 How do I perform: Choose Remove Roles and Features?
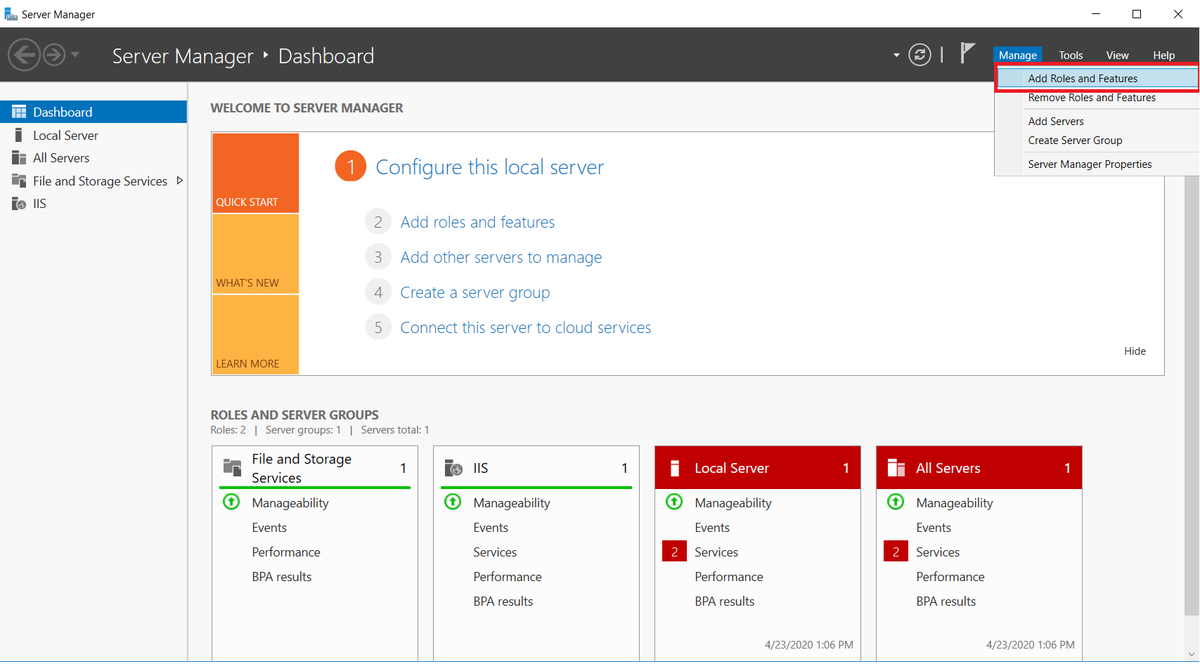tap(1091, 98)
